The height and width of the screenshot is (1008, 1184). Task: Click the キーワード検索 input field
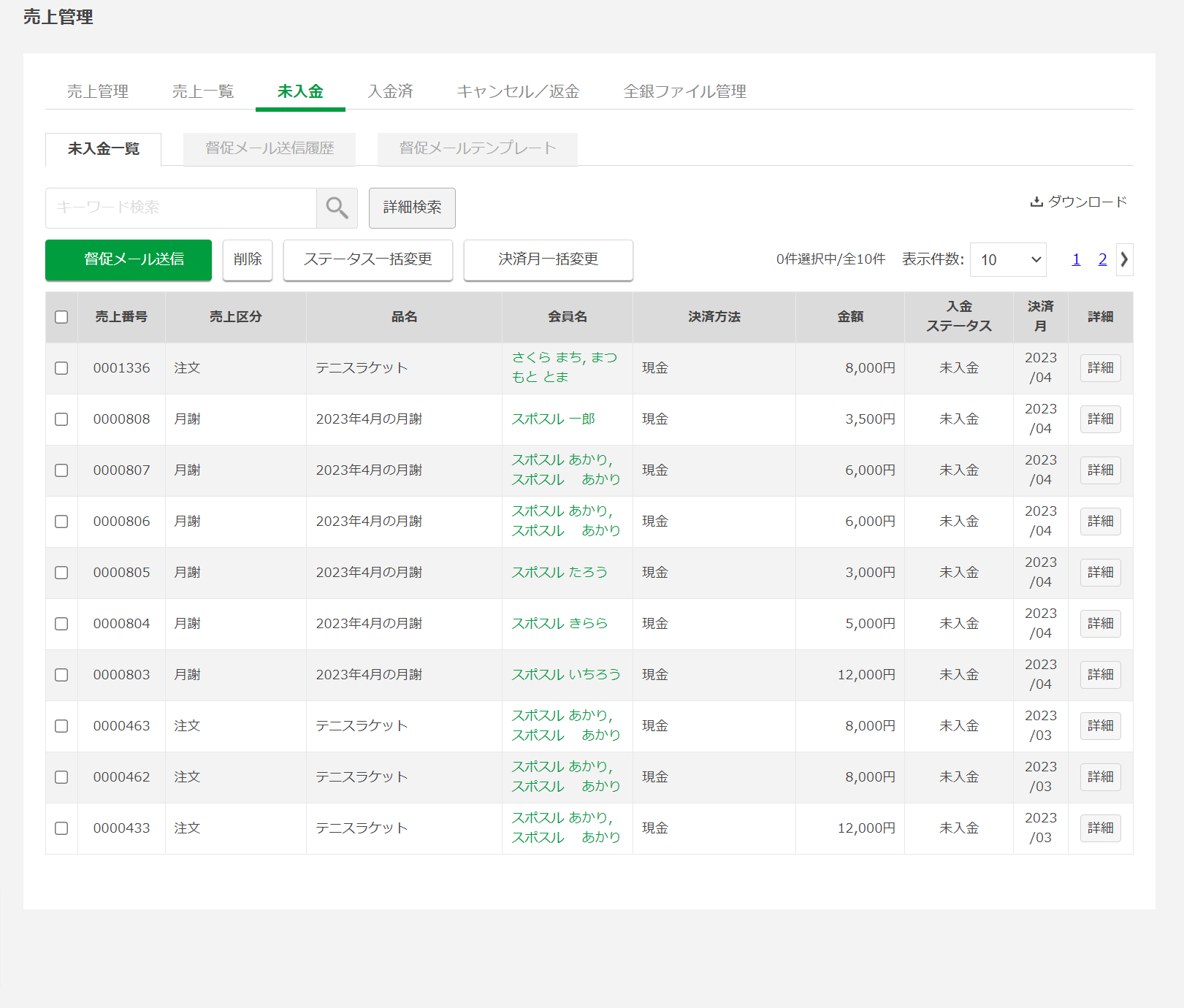click(x=181, y=208)
